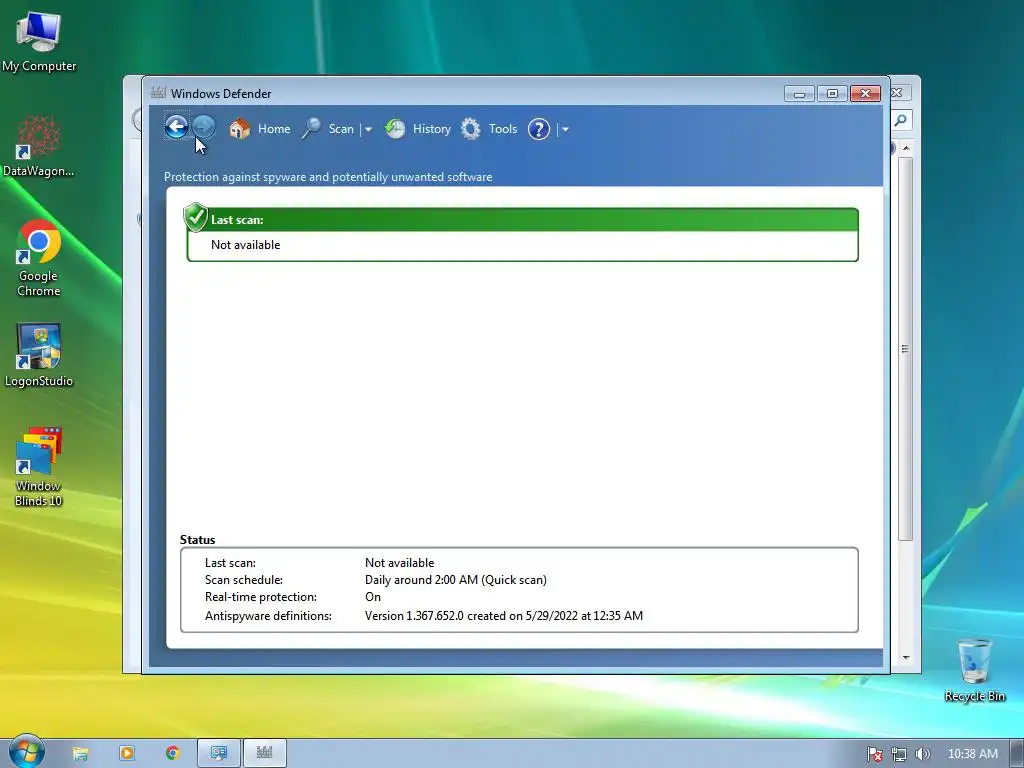1024x768 pixels.
Task: Click the green shield checkmark icon
Action: coord(195,217)
